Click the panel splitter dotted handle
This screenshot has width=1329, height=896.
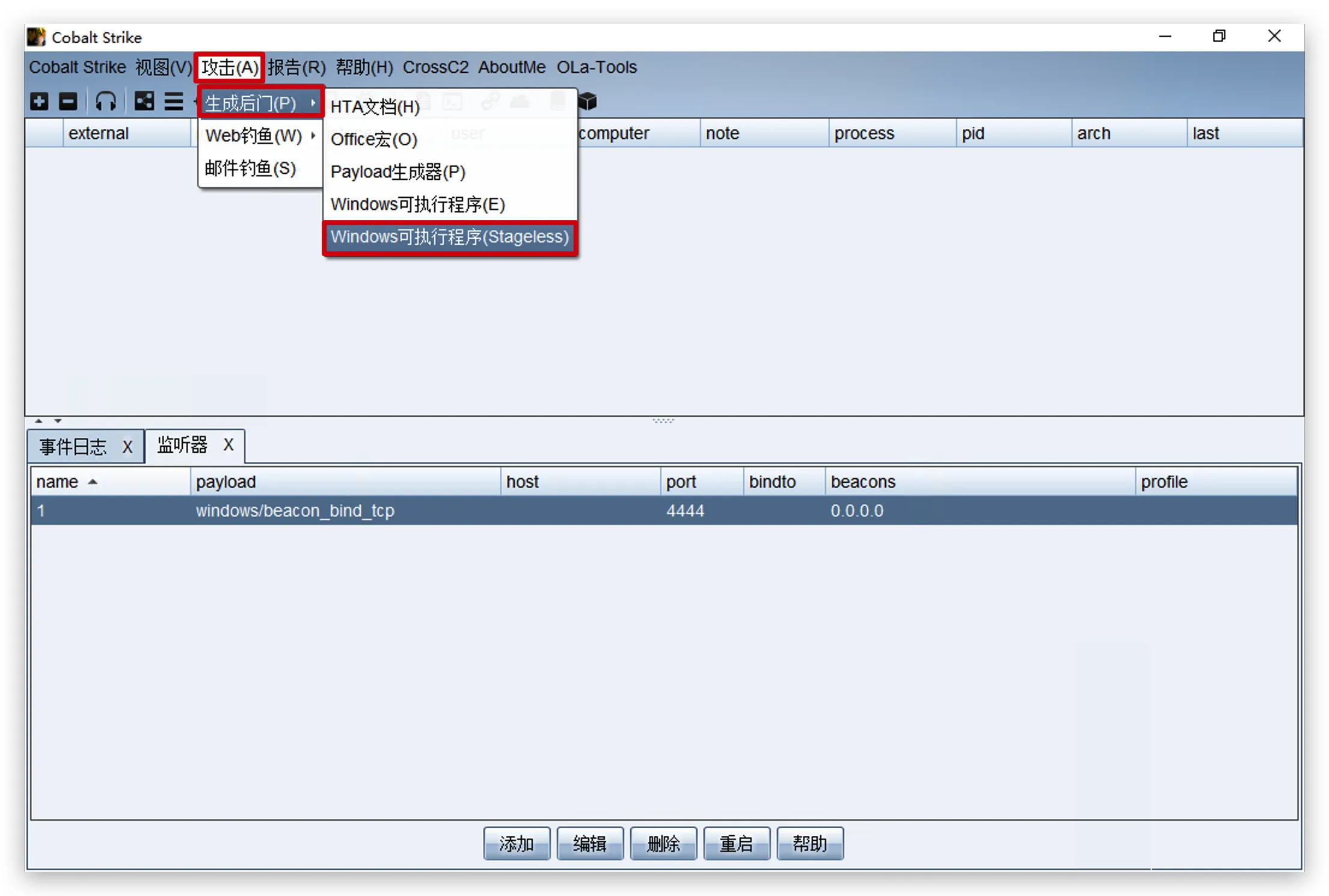tap(663, 420)
